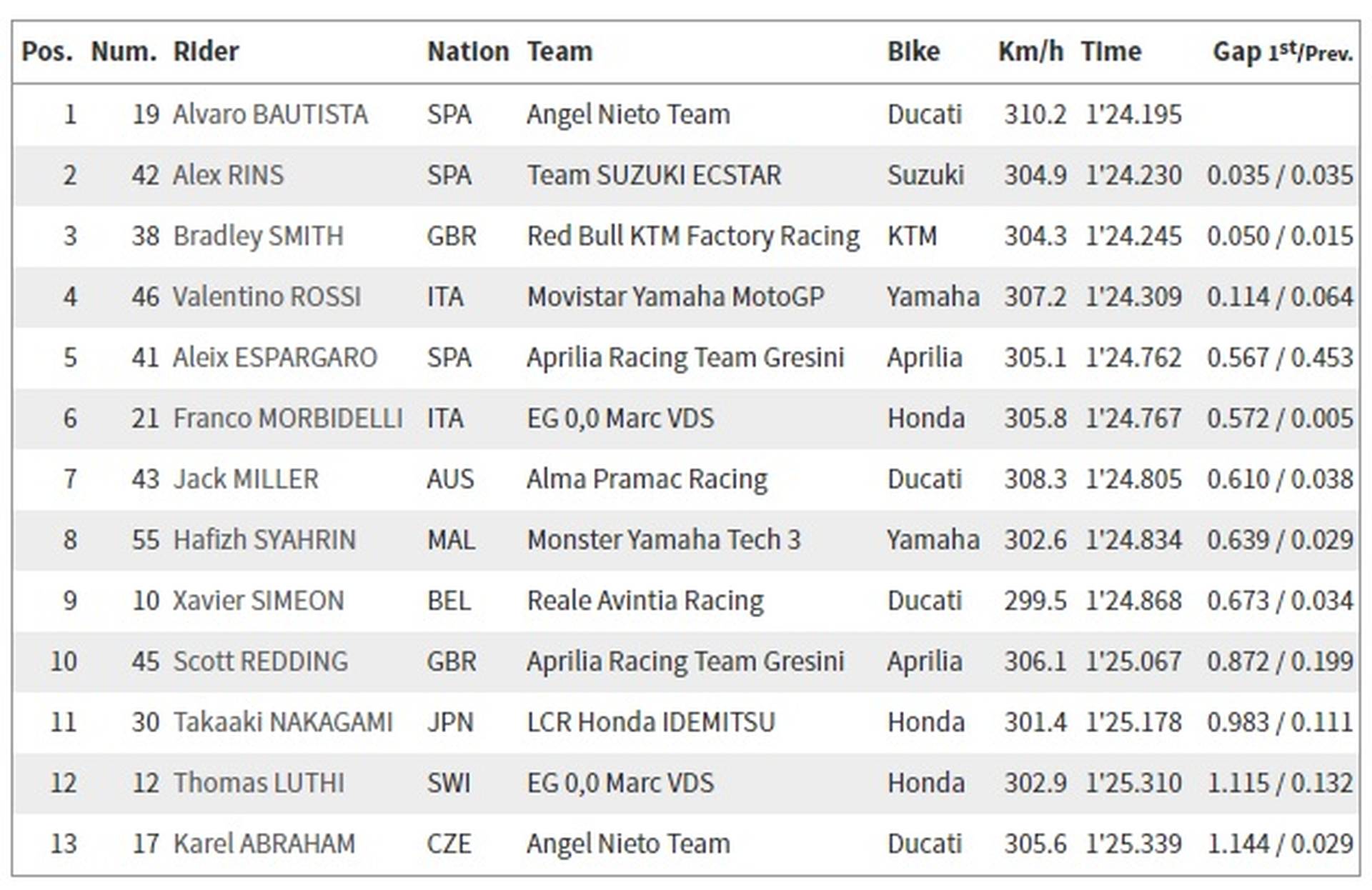Viewport: 1372px width, 890px height.
Task: Select rider Alvaro BAUTISTA
Action: (270, 114)
